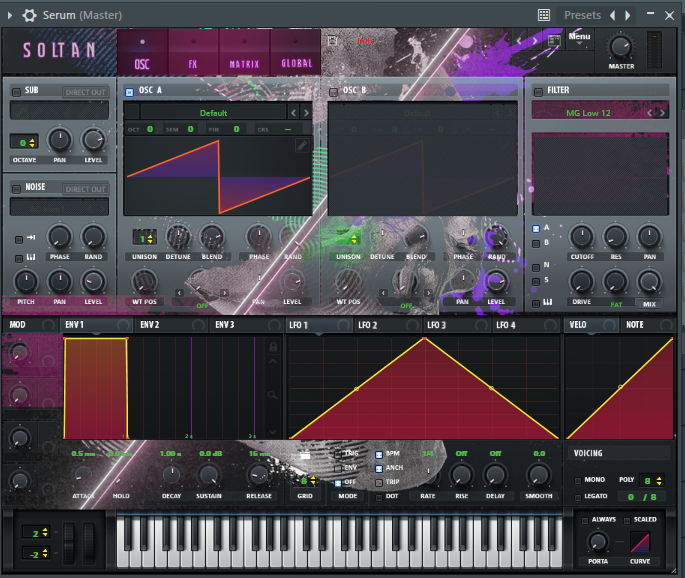
Task: Expand the wrapper arrow left of gear
Action: point(10,15)
